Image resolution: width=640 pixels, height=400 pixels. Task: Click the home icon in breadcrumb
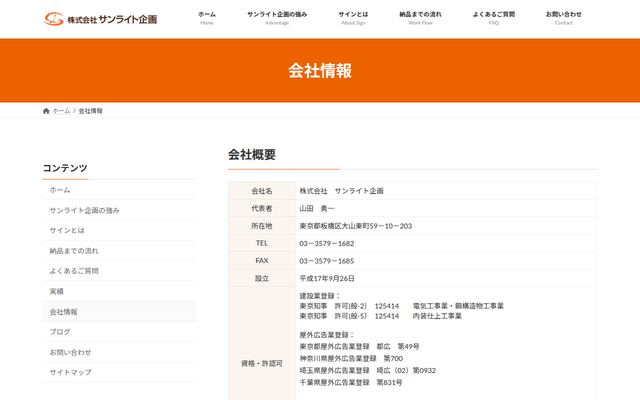[46, 111]
